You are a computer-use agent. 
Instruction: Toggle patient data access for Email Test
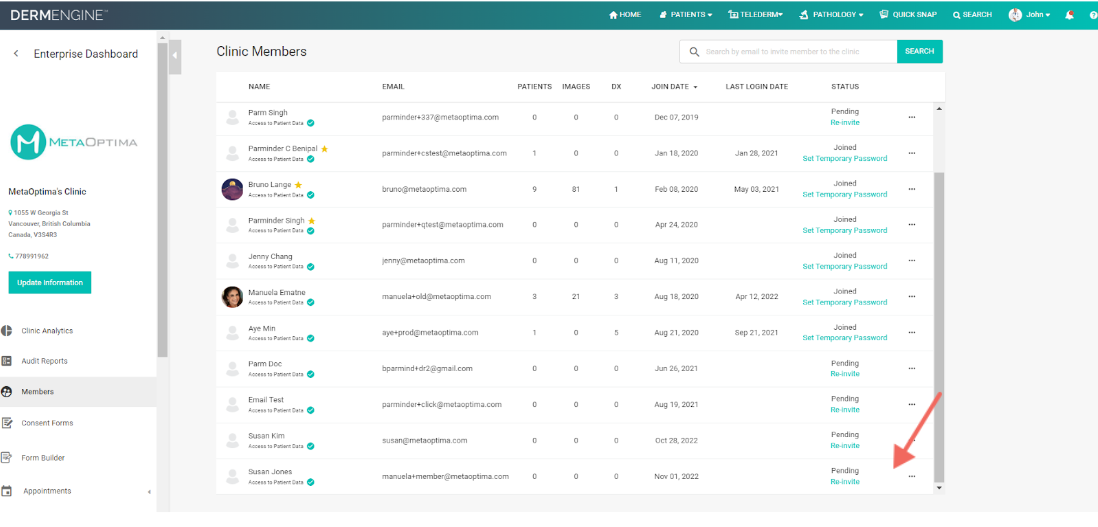(x=310, y=410)
